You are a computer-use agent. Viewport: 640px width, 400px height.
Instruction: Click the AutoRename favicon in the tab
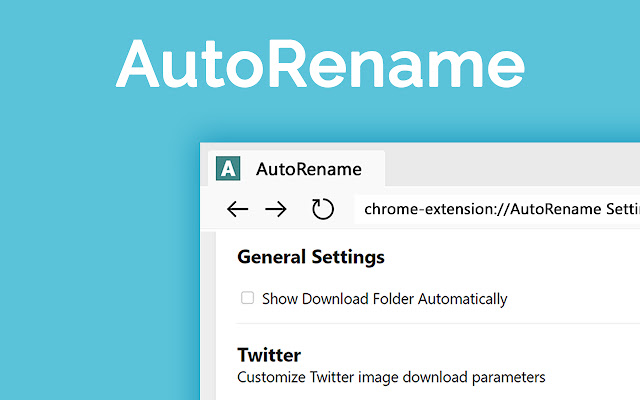coord(228,168)
